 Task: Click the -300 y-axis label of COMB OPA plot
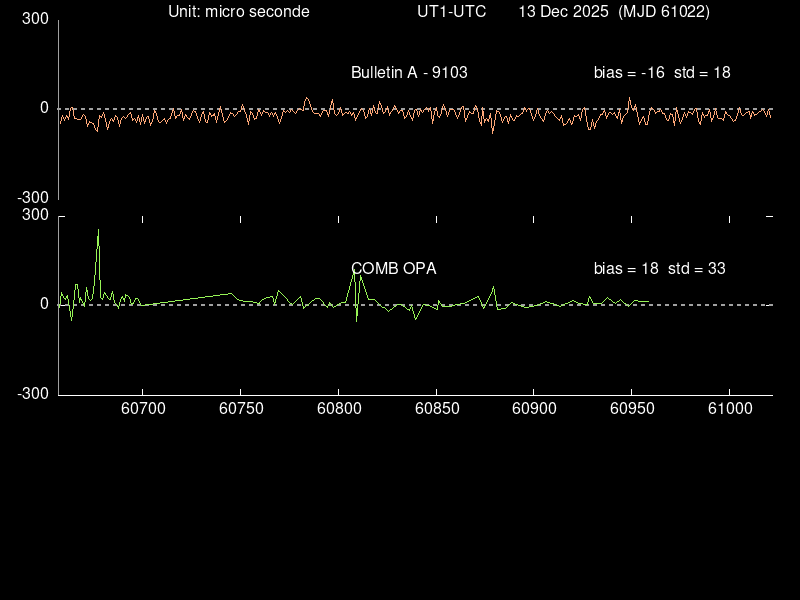(32, 394)
